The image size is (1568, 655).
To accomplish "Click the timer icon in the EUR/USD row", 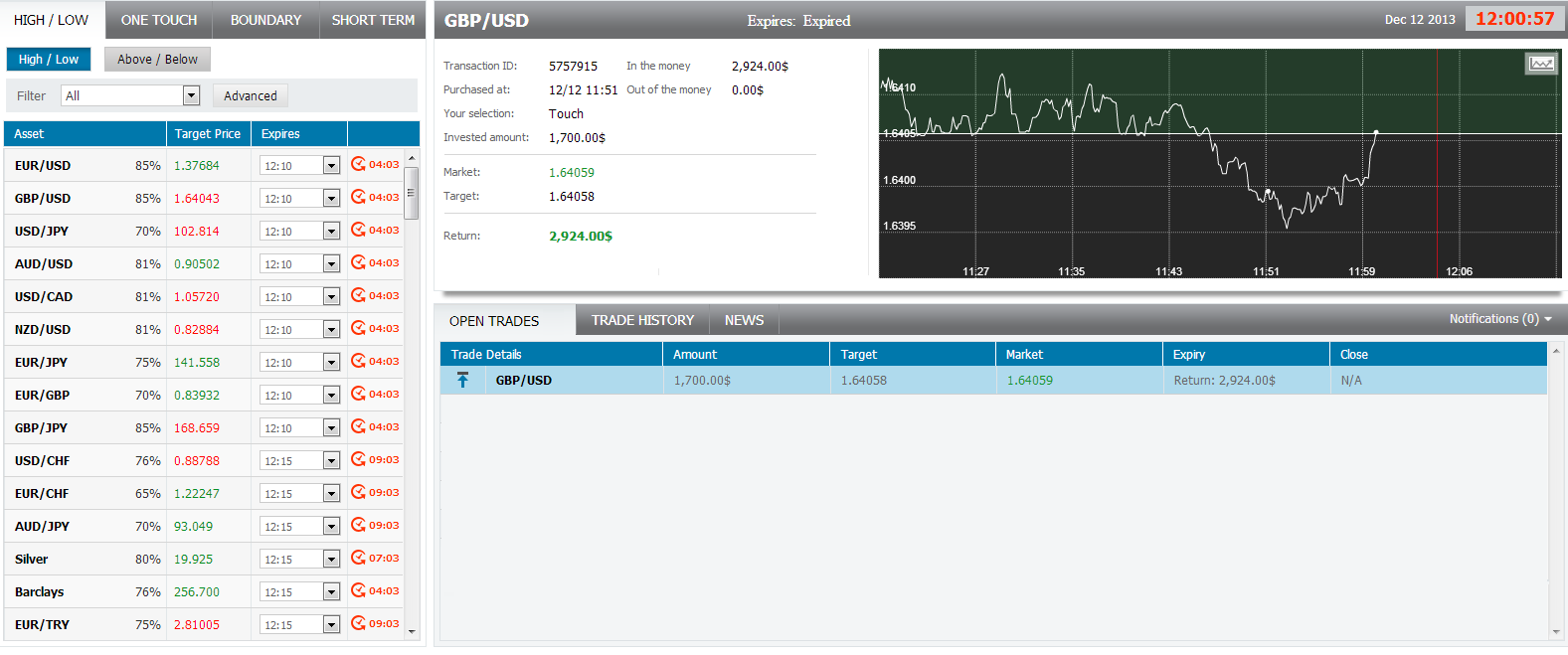I will [358, 164].
